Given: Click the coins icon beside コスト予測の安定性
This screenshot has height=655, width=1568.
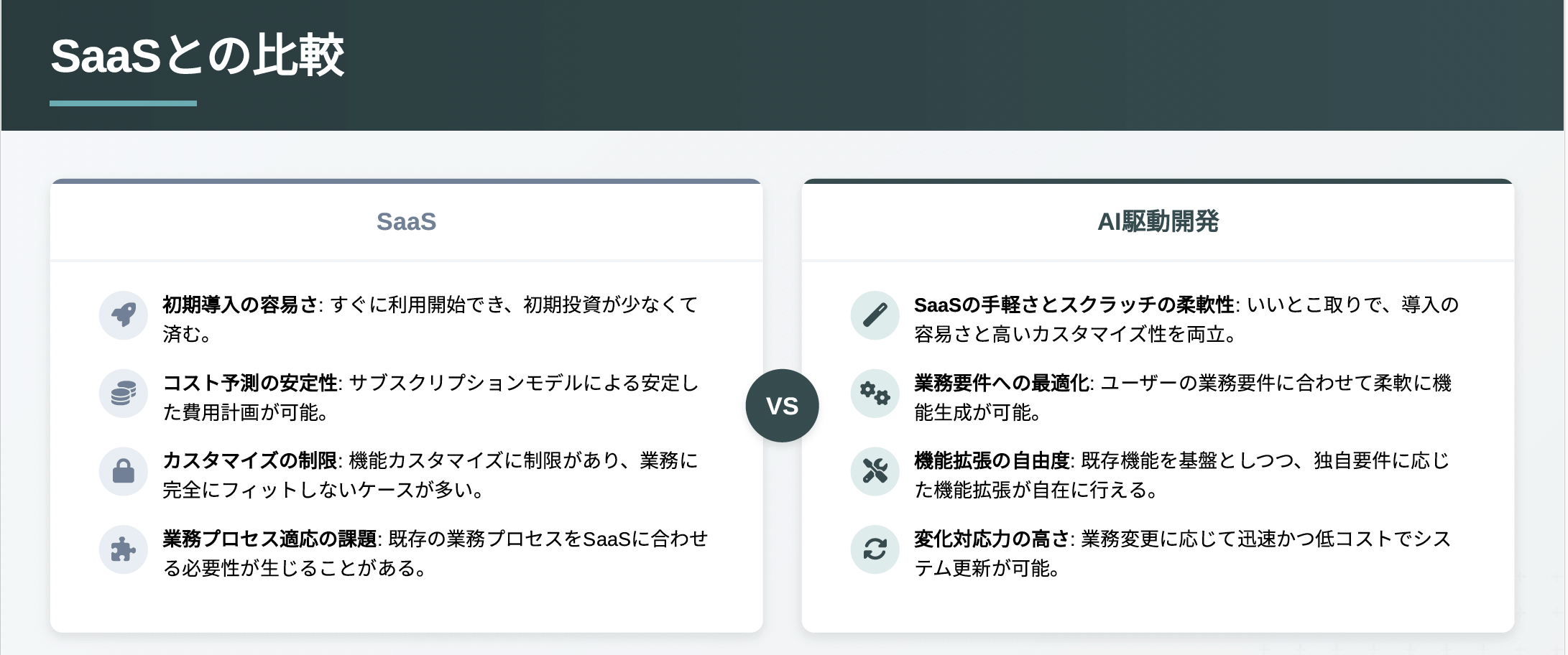Looking at the screenshot, I should [x=124, y=394].
